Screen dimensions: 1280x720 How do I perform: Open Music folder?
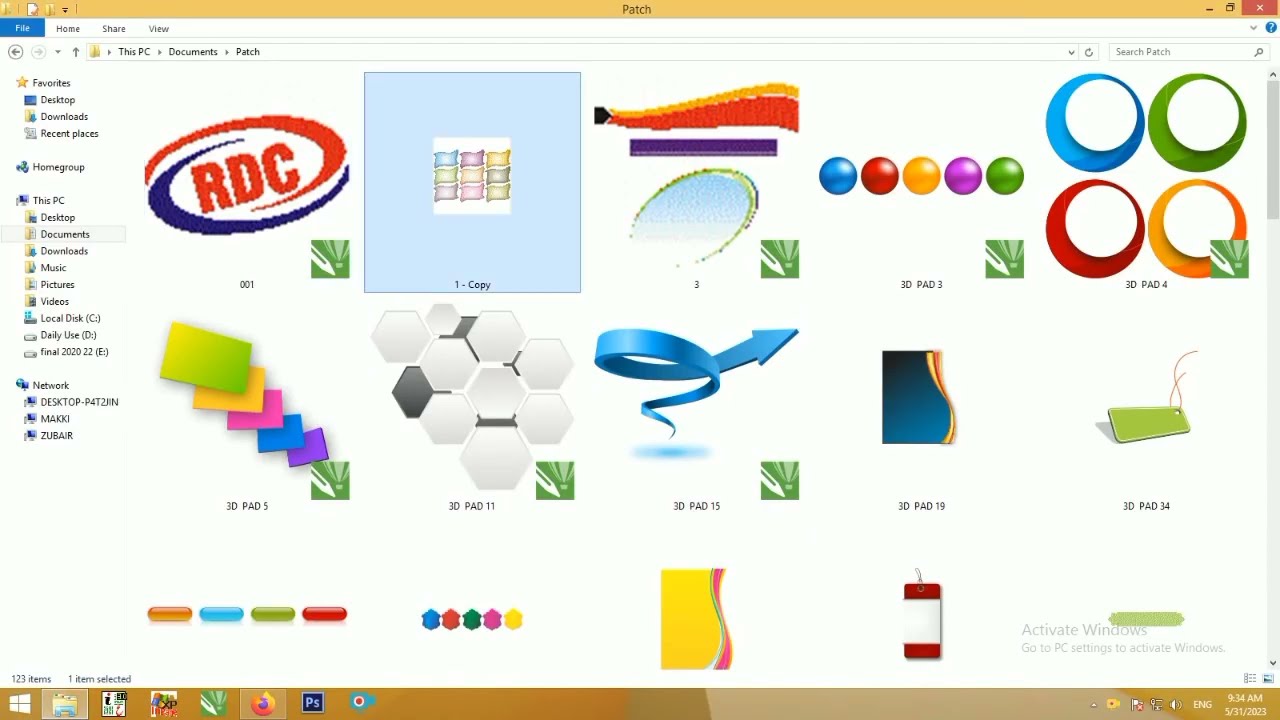53,268
